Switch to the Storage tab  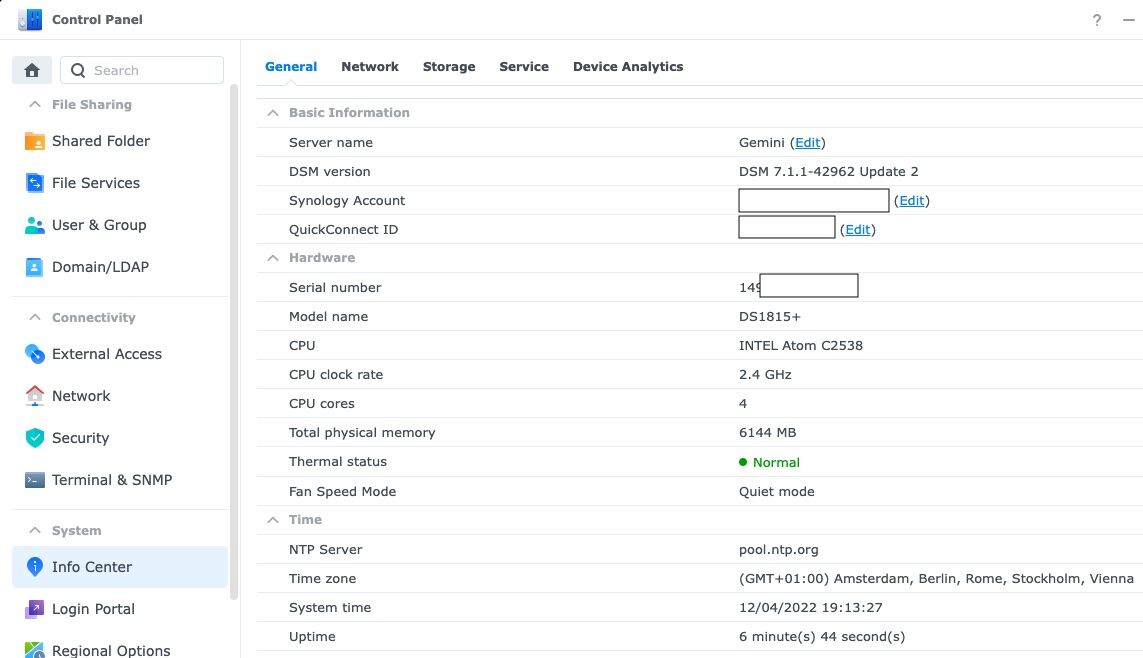tap(449, 66)
